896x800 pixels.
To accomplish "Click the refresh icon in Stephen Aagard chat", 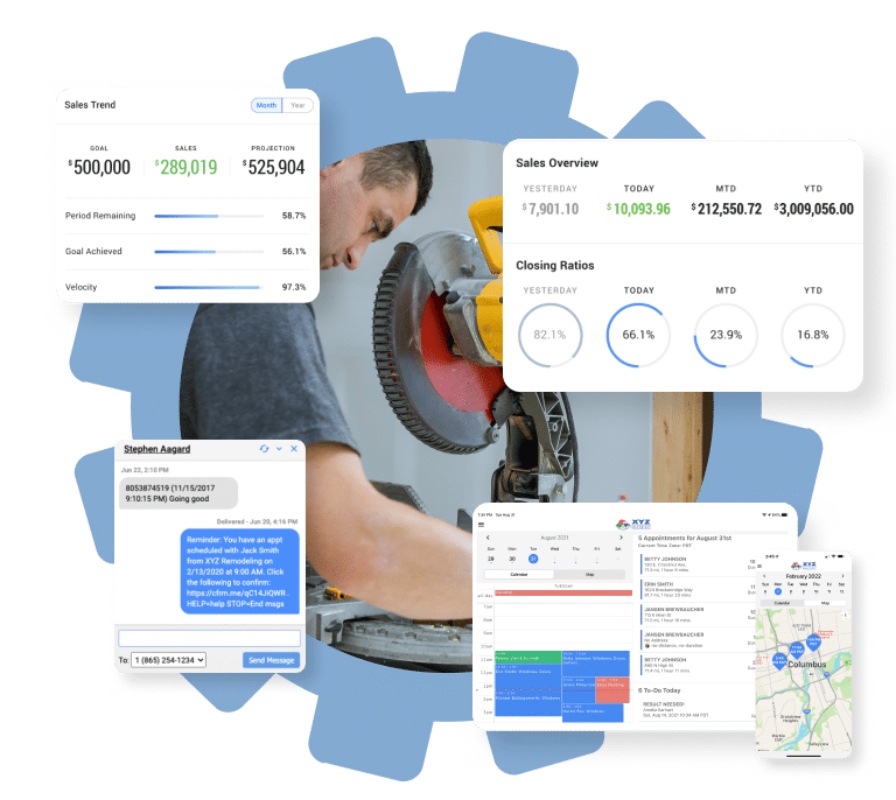I will (264, 449).
